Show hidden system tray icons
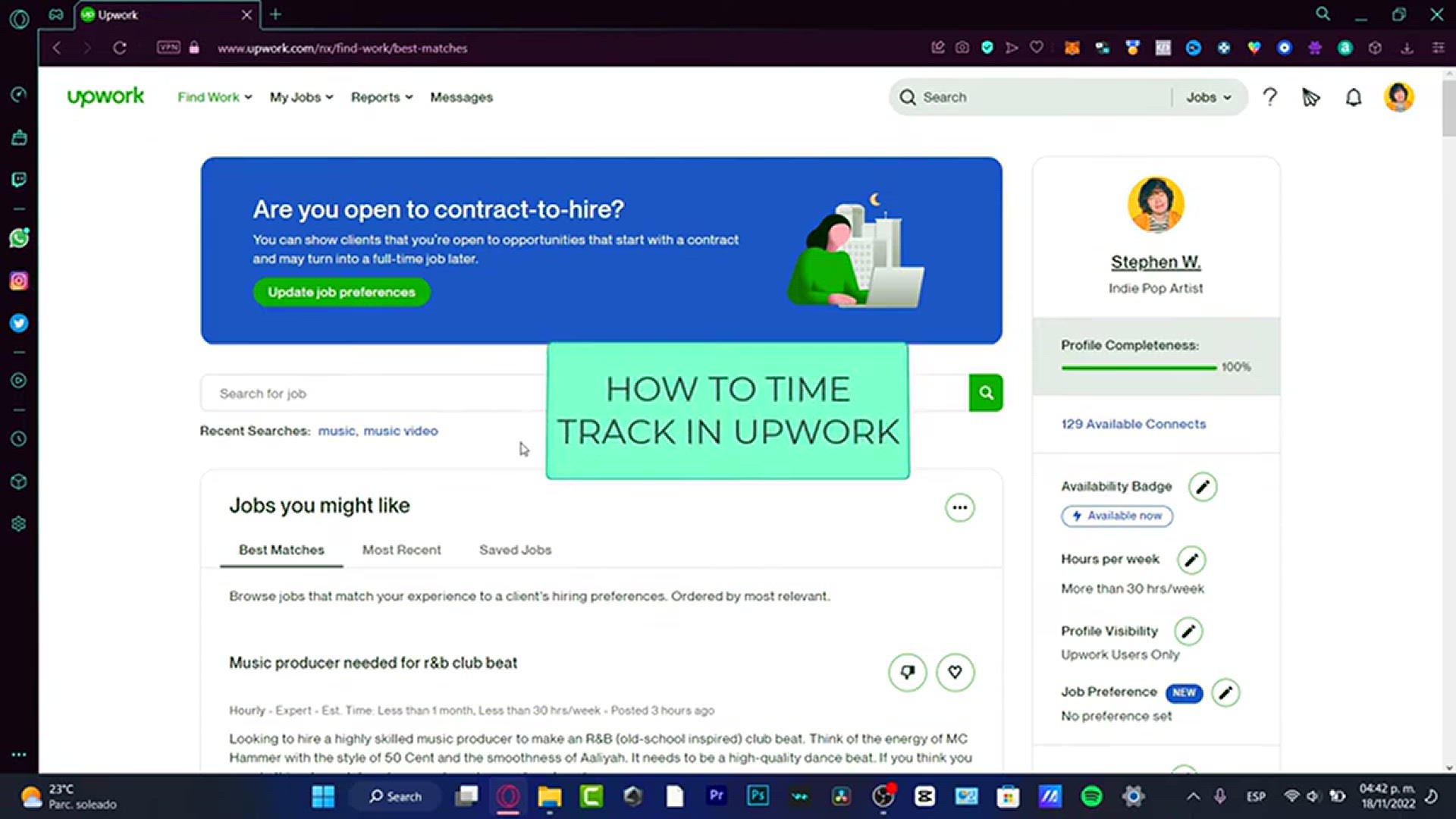 pyautogui.click(x=1193, y=796)
